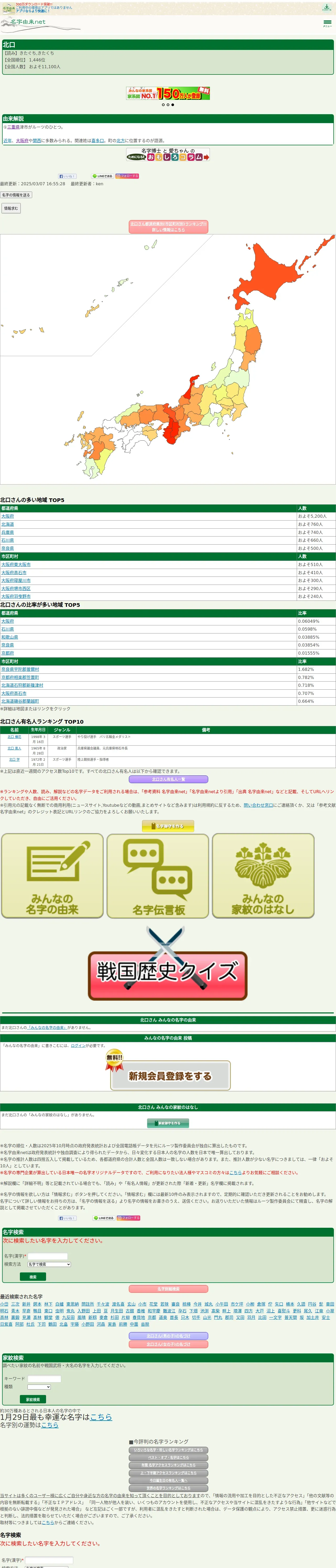336x1568 pixels.
Task: Open the 名字由来net site logo
Action: 40,24
